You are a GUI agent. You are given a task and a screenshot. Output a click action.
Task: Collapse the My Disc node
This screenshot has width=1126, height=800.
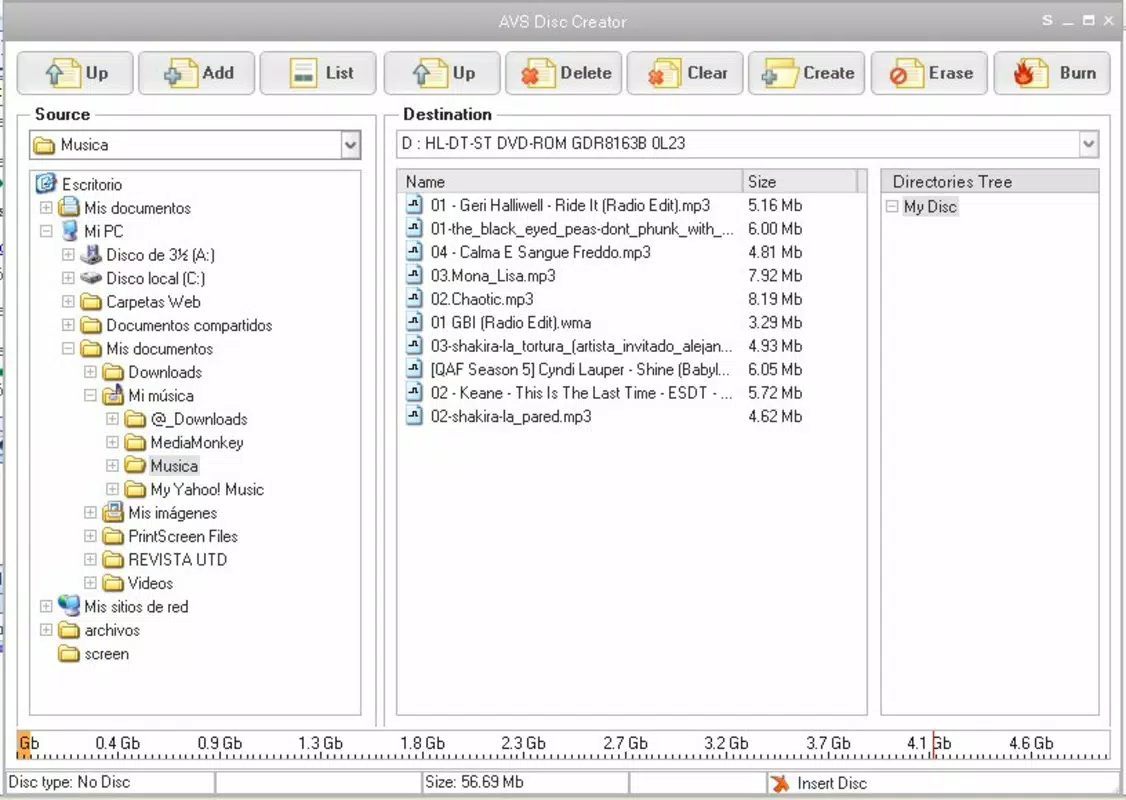pyautogui.click(x=892, y=206)
